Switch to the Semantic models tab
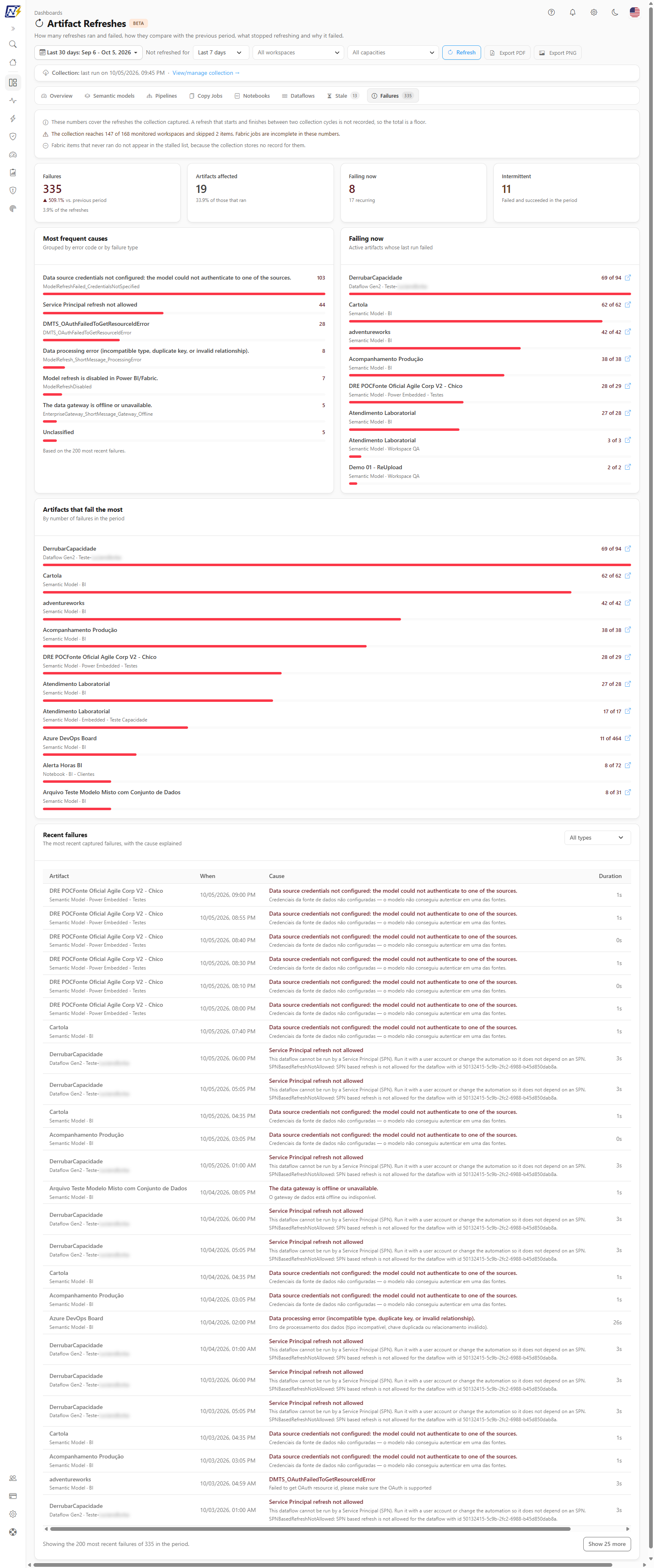 (x=110, y=96)
